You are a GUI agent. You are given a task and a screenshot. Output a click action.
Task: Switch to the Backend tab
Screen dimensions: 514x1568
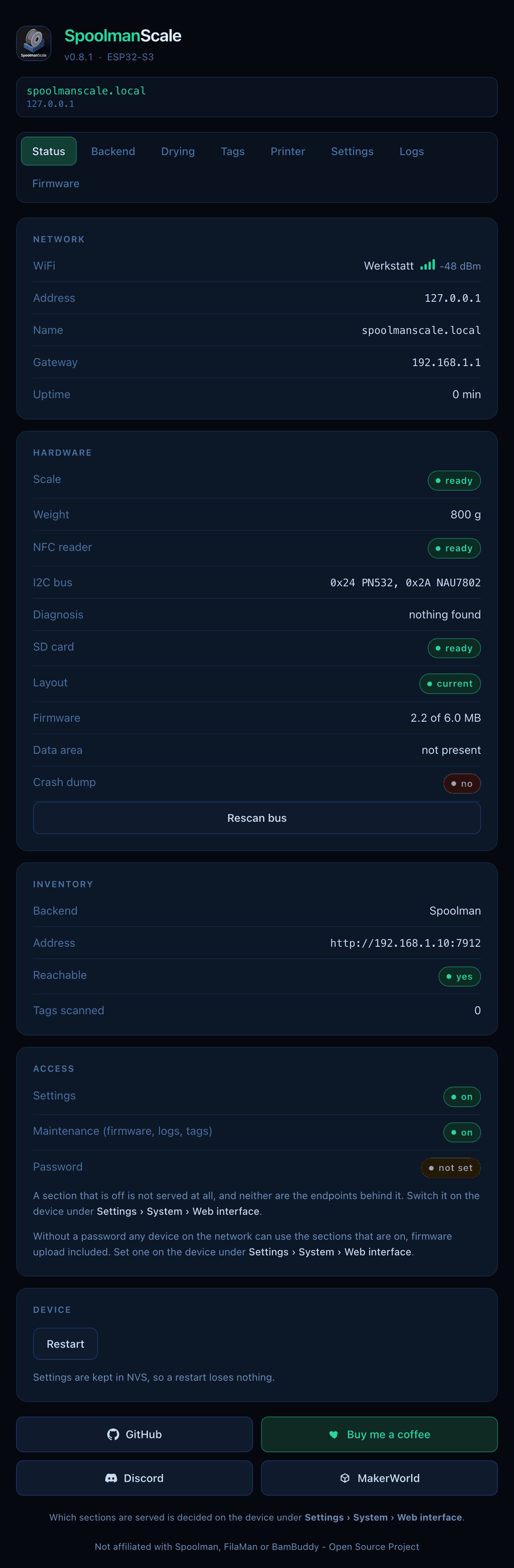pyautogui.click(x=113, y=151)
